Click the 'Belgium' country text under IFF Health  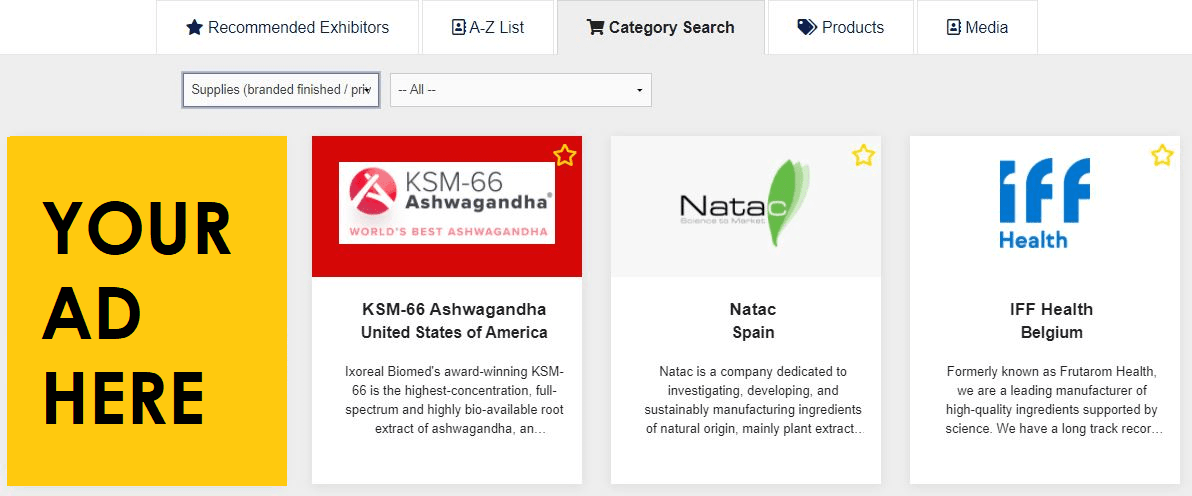point(1052,332)
